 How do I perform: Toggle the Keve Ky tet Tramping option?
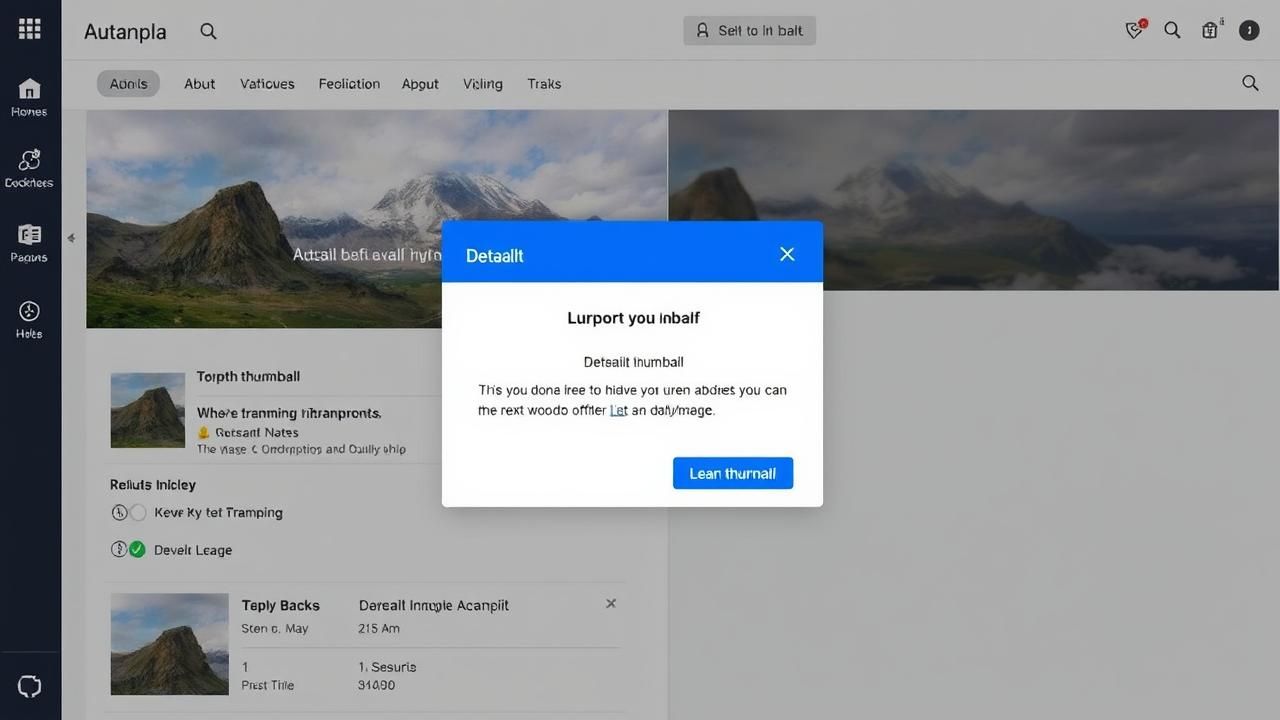click(138, 513)
